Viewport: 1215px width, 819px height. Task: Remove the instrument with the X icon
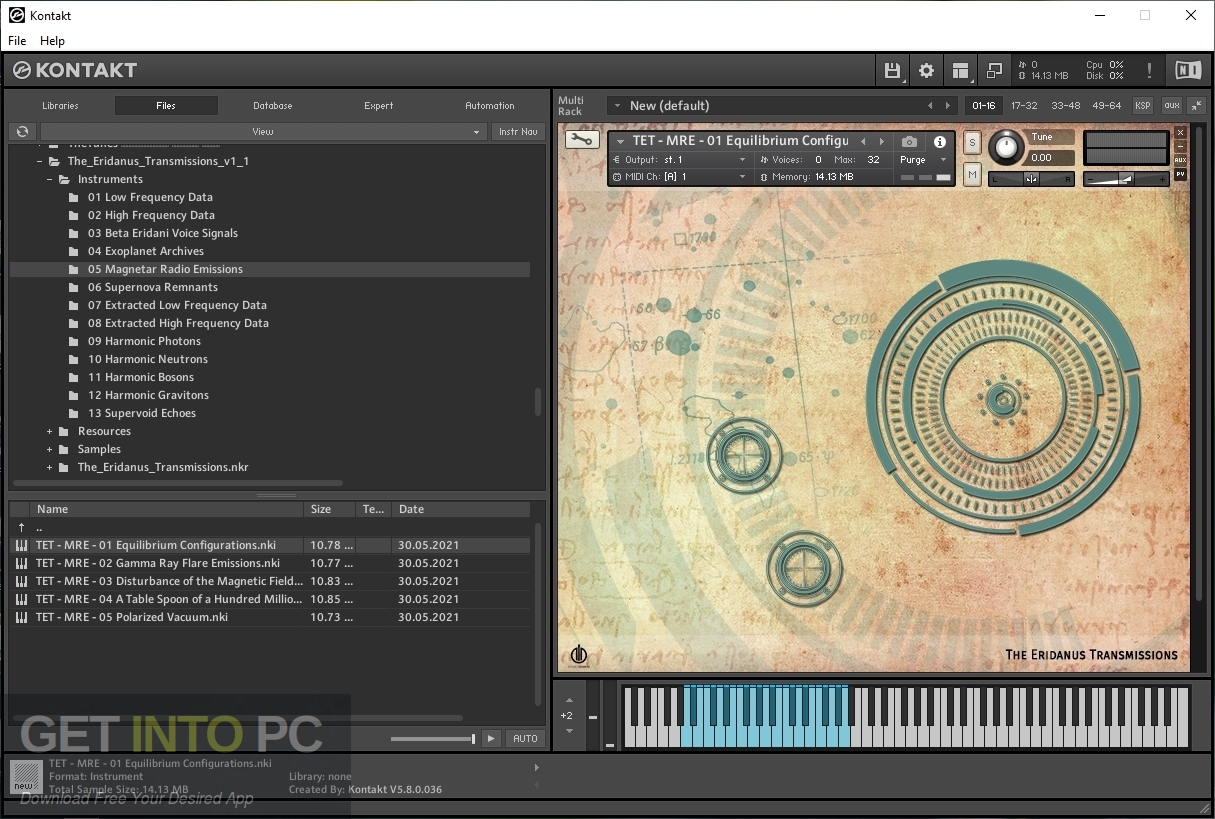1180,132
